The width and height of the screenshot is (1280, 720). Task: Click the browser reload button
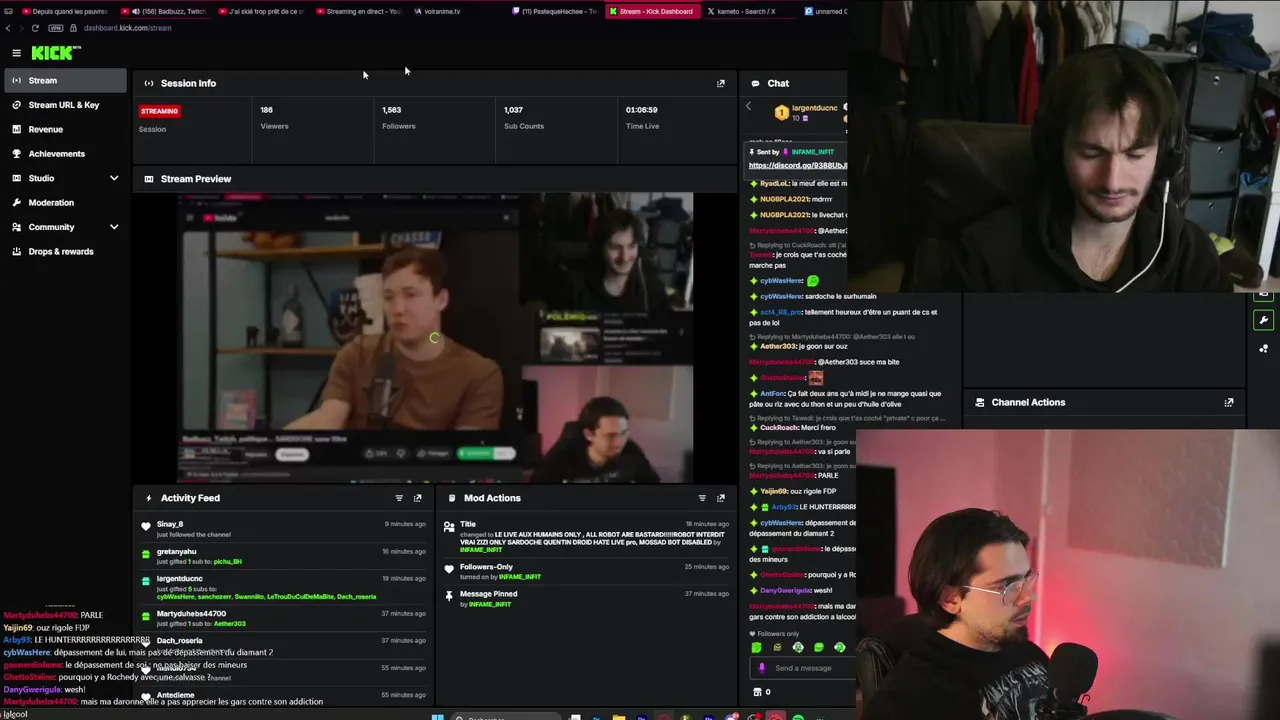pyautogui.click(x=35, y=28)
